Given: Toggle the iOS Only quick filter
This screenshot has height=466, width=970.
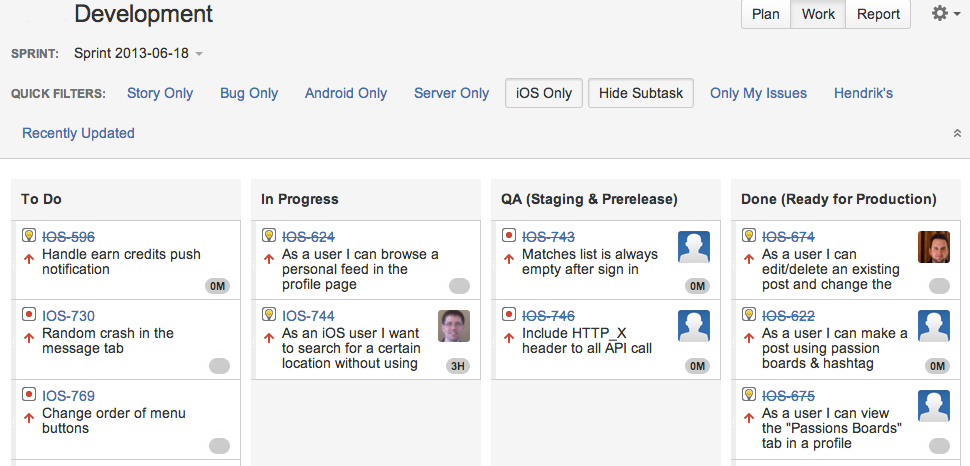Looking at the screenshot, I should pyautogui.click(x=544, y=93).
